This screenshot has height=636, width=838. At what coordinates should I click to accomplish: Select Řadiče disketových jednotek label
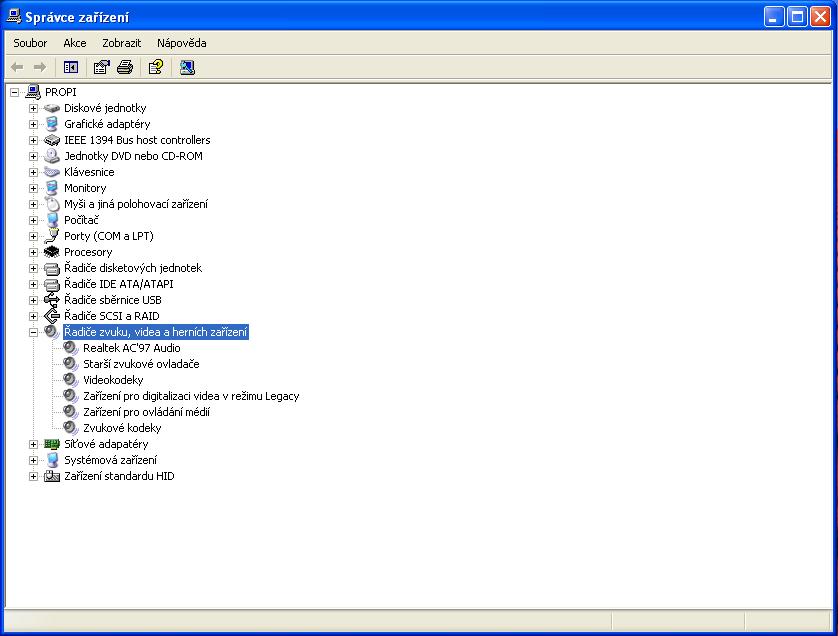pos(133,268)
